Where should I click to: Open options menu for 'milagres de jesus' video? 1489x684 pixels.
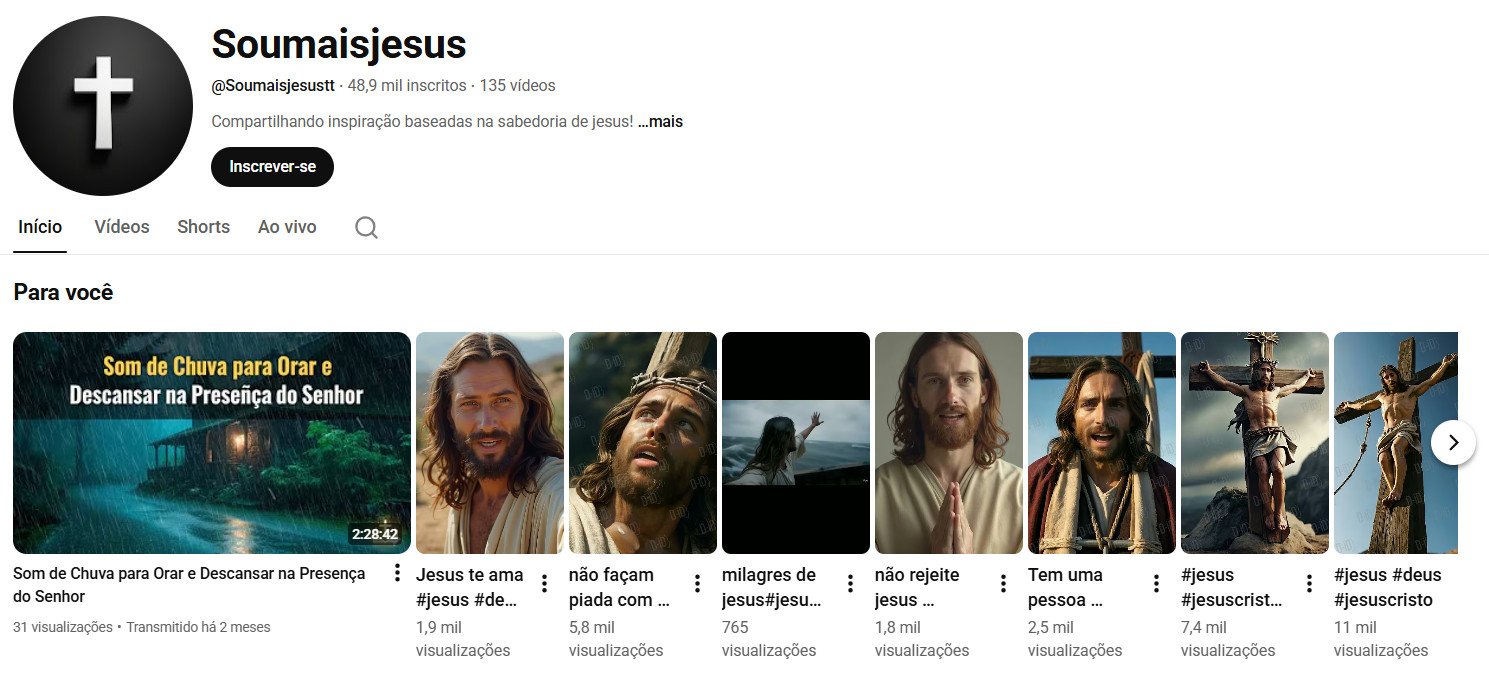[850, 581]
